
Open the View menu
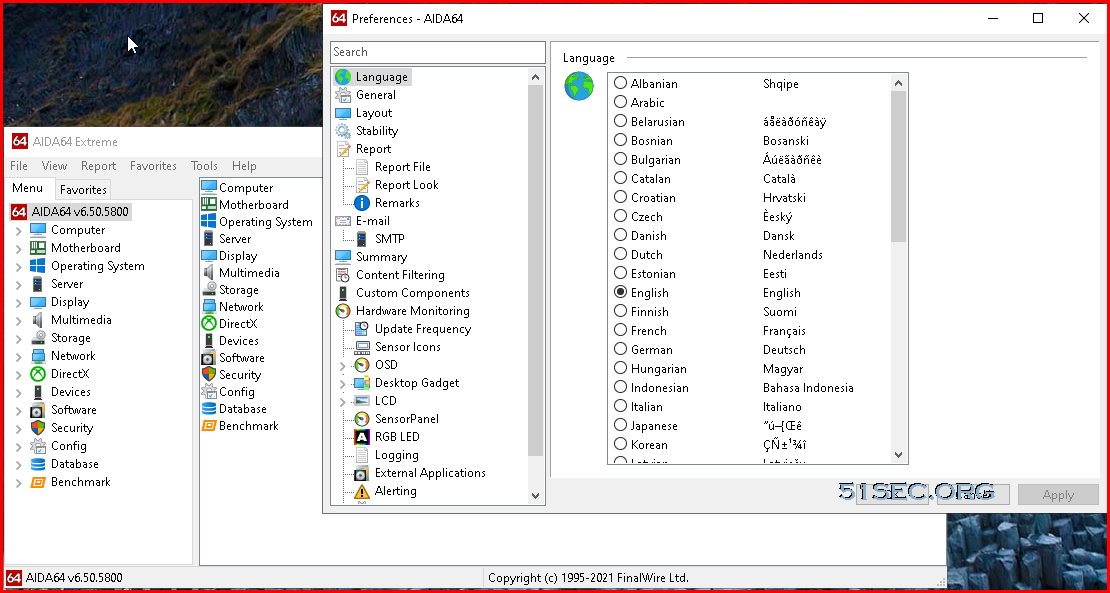coord(55,166)
